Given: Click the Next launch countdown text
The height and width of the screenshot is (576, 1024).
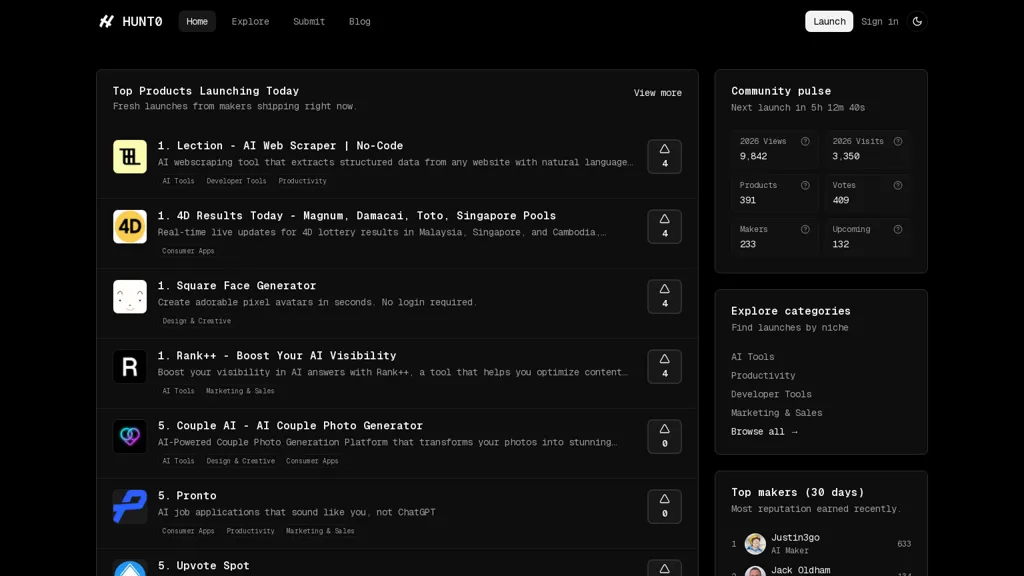Looking at the screenshot, I should pyautogui.click(x=797, y=108).
